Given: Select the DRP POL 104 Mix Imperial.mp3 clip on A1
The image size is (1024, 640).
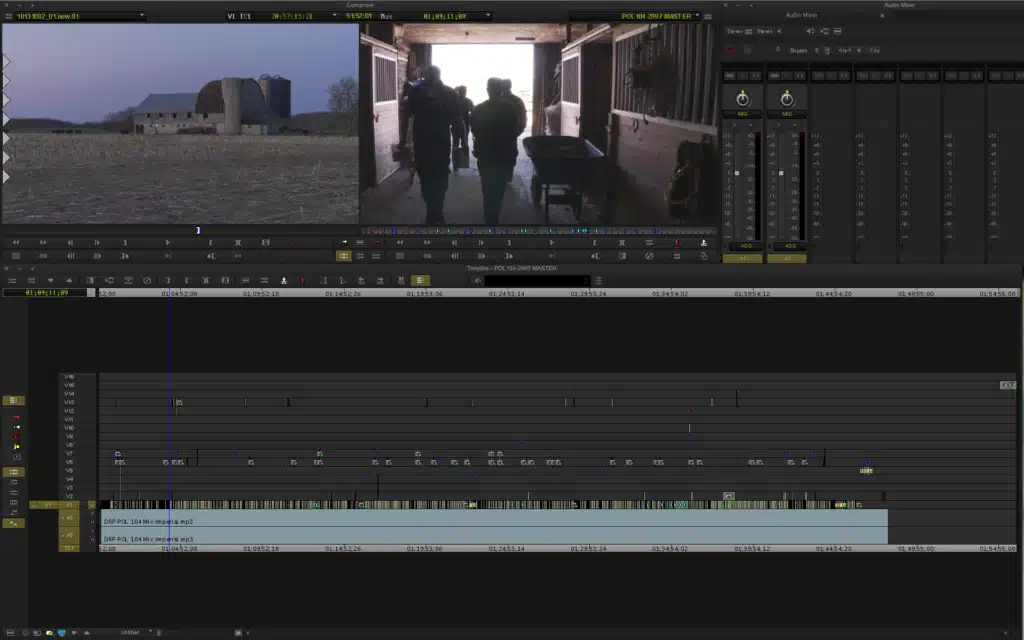Looking at the screenshot, I should click(400, 521).
